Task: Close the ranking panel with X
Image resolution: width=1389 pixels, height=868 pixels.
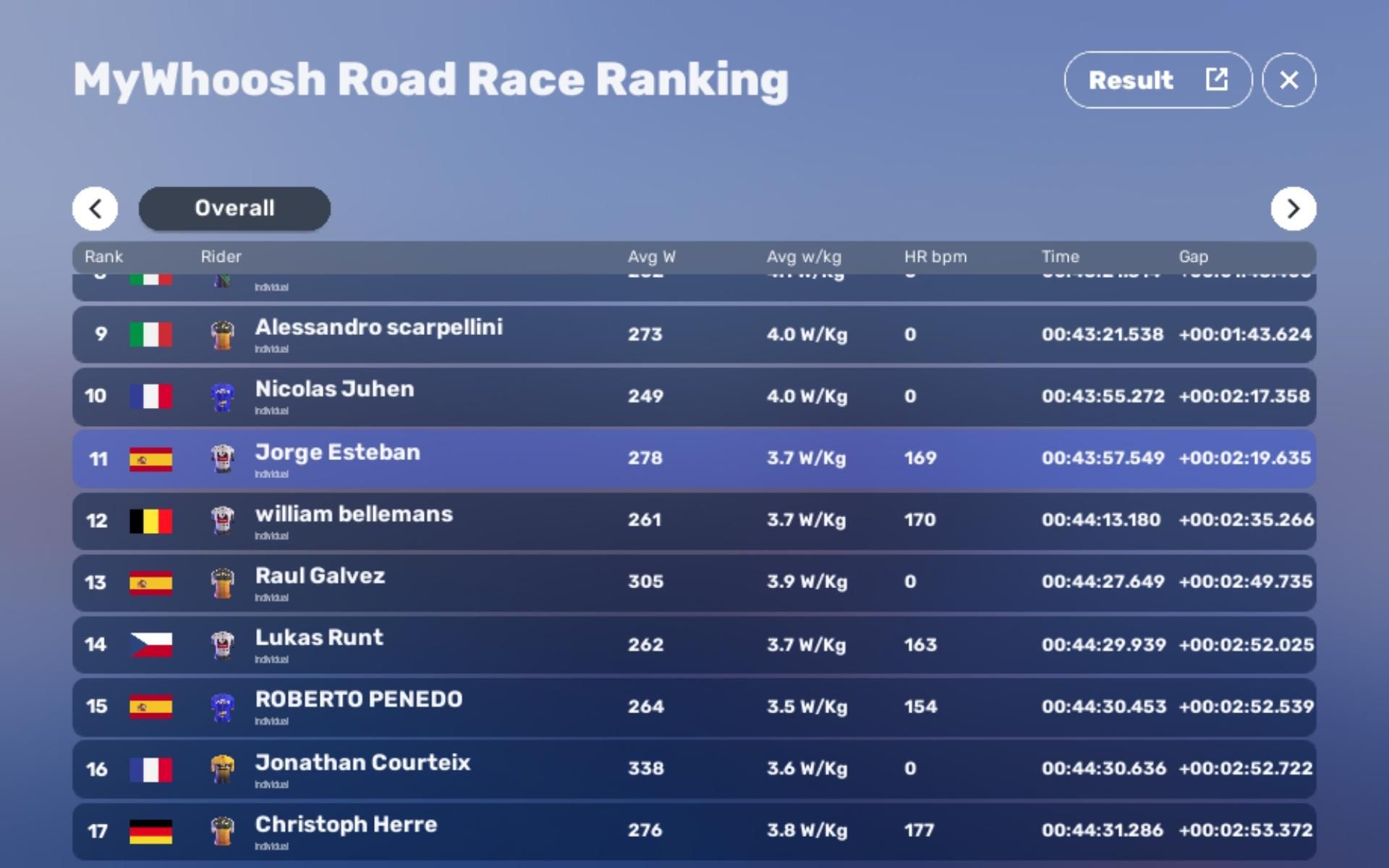Action: (1288, 80)
